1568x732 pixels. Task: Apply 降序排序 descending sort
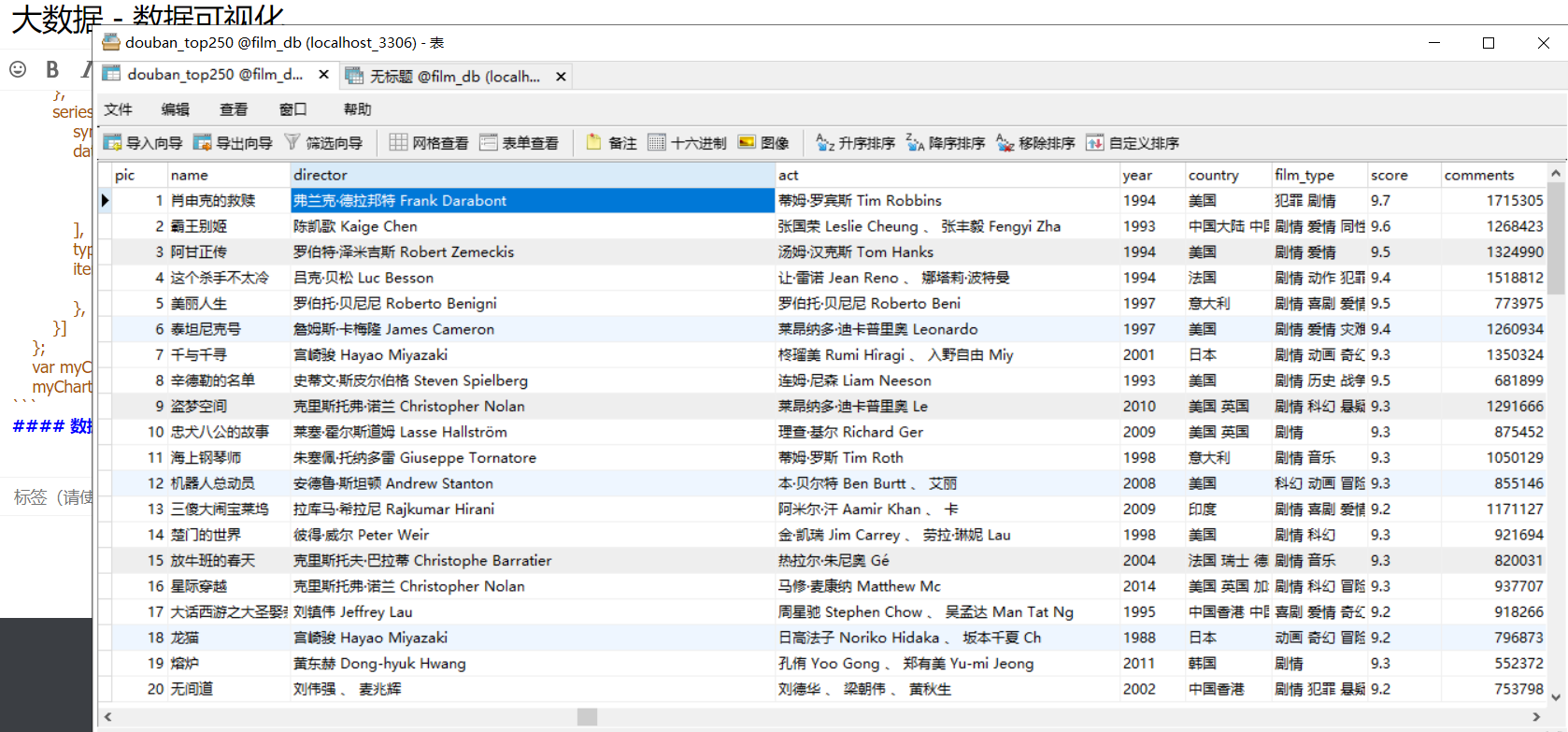coord(946,143)
